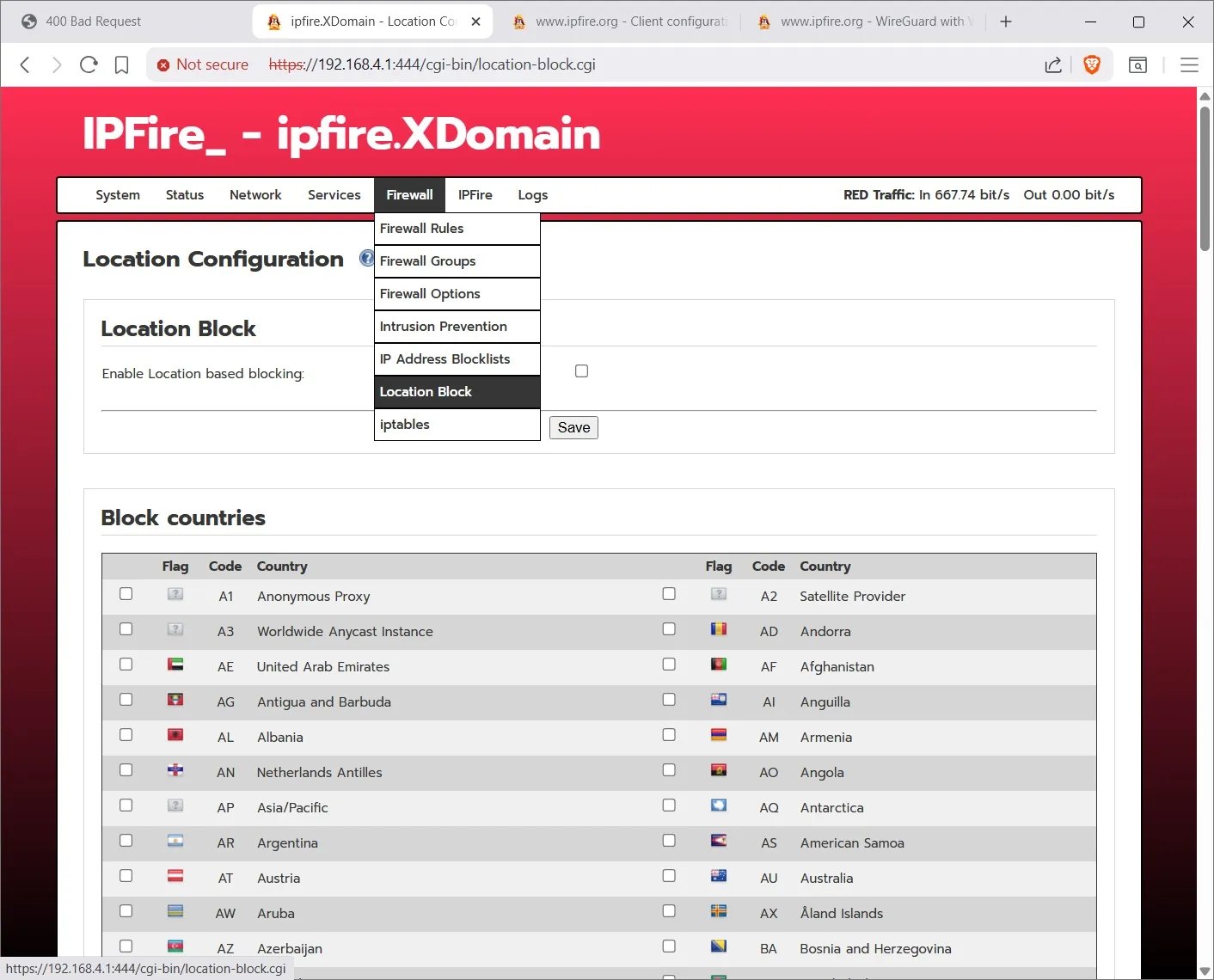Open the Brave hamburger menu
Viewport: 1214px width, 980px height.
(1189, 64)
